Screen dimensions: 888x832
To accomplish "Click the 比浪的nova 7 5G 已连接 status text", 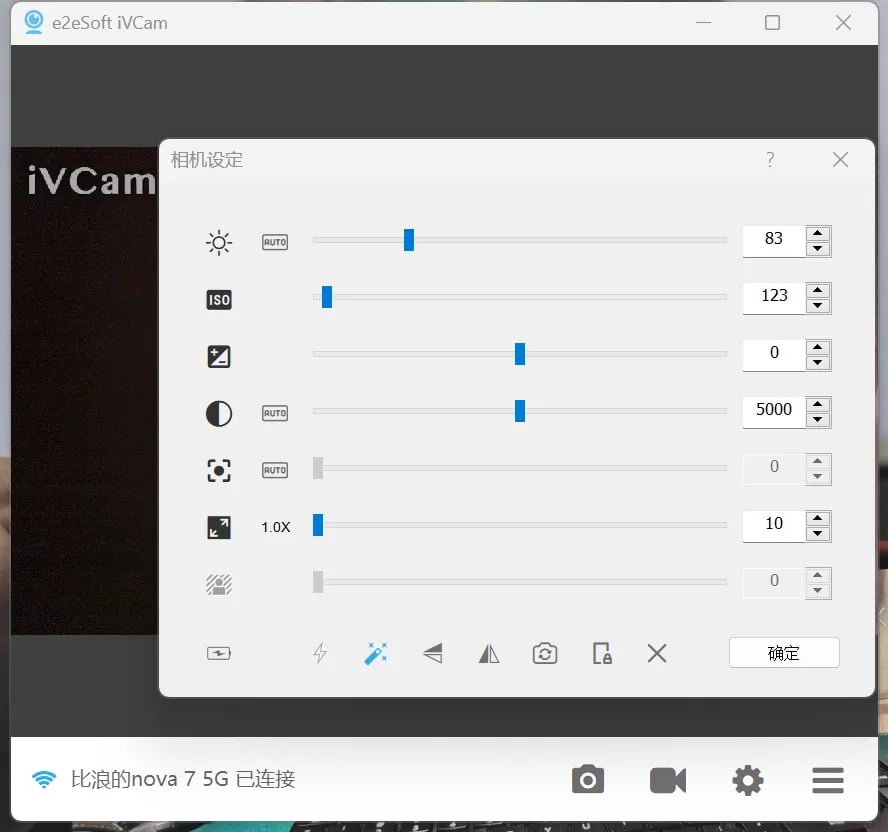I will [x=183, y=779].
